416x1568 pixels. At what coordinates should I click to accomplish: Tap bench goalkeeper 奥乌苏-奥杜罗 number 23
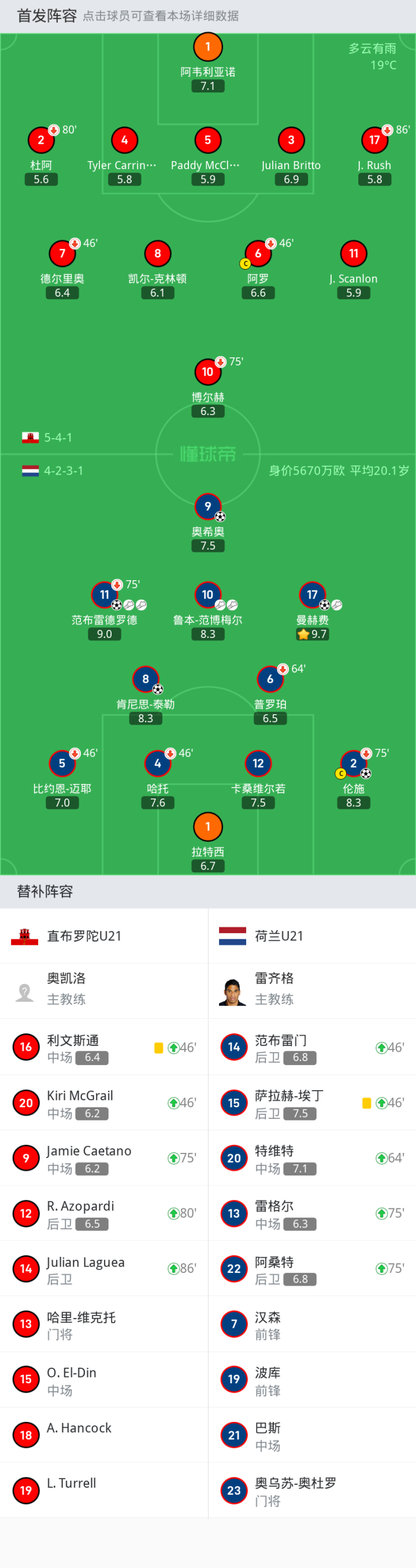312,1491
